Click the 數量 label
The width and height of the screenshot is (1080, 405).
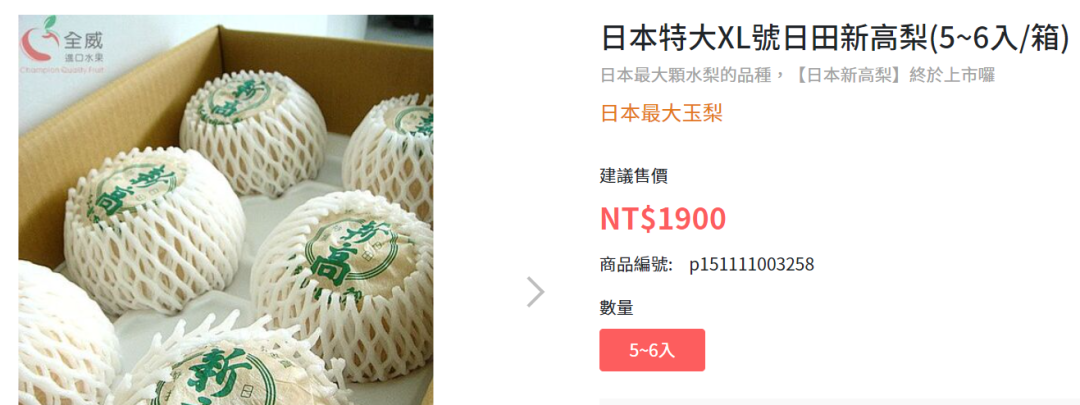click(616, 308)
